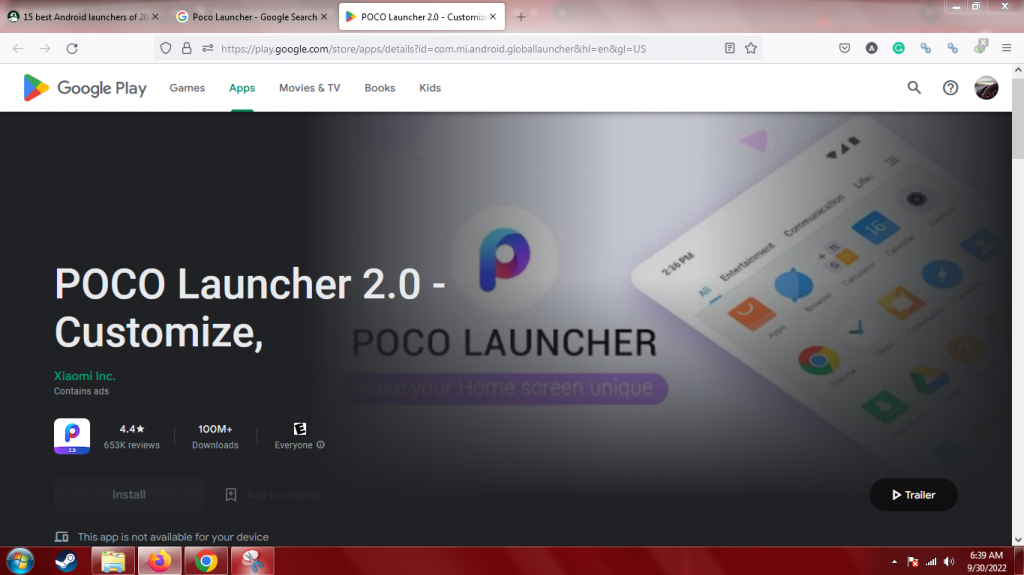The image size is (1024, 575).
Task: Open the account profile avatar
Action: tap(986, 88)
